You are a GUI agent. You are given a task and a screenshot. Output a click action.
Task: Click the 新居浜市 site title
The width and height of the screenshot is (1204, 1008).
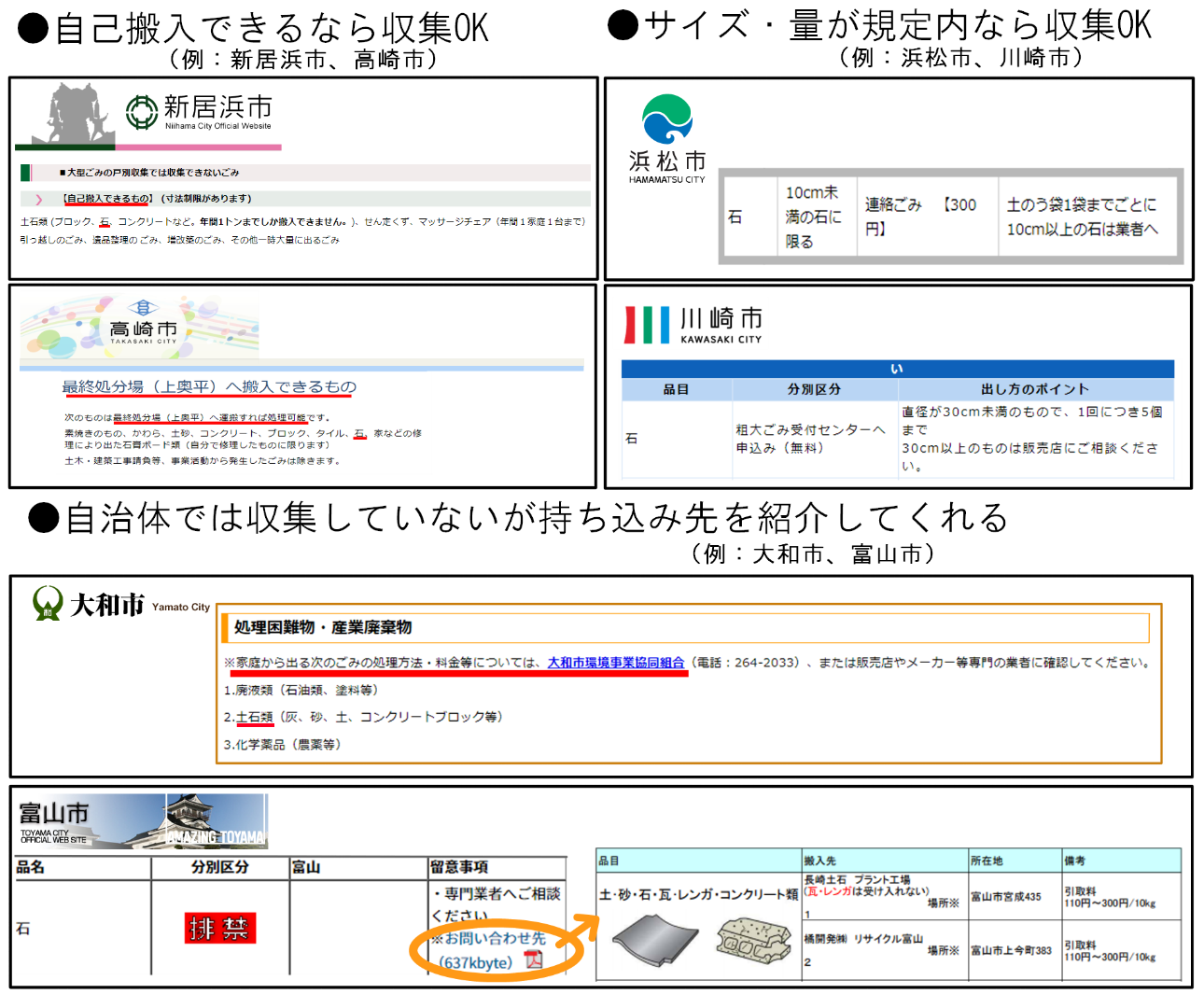coord(218,106)
